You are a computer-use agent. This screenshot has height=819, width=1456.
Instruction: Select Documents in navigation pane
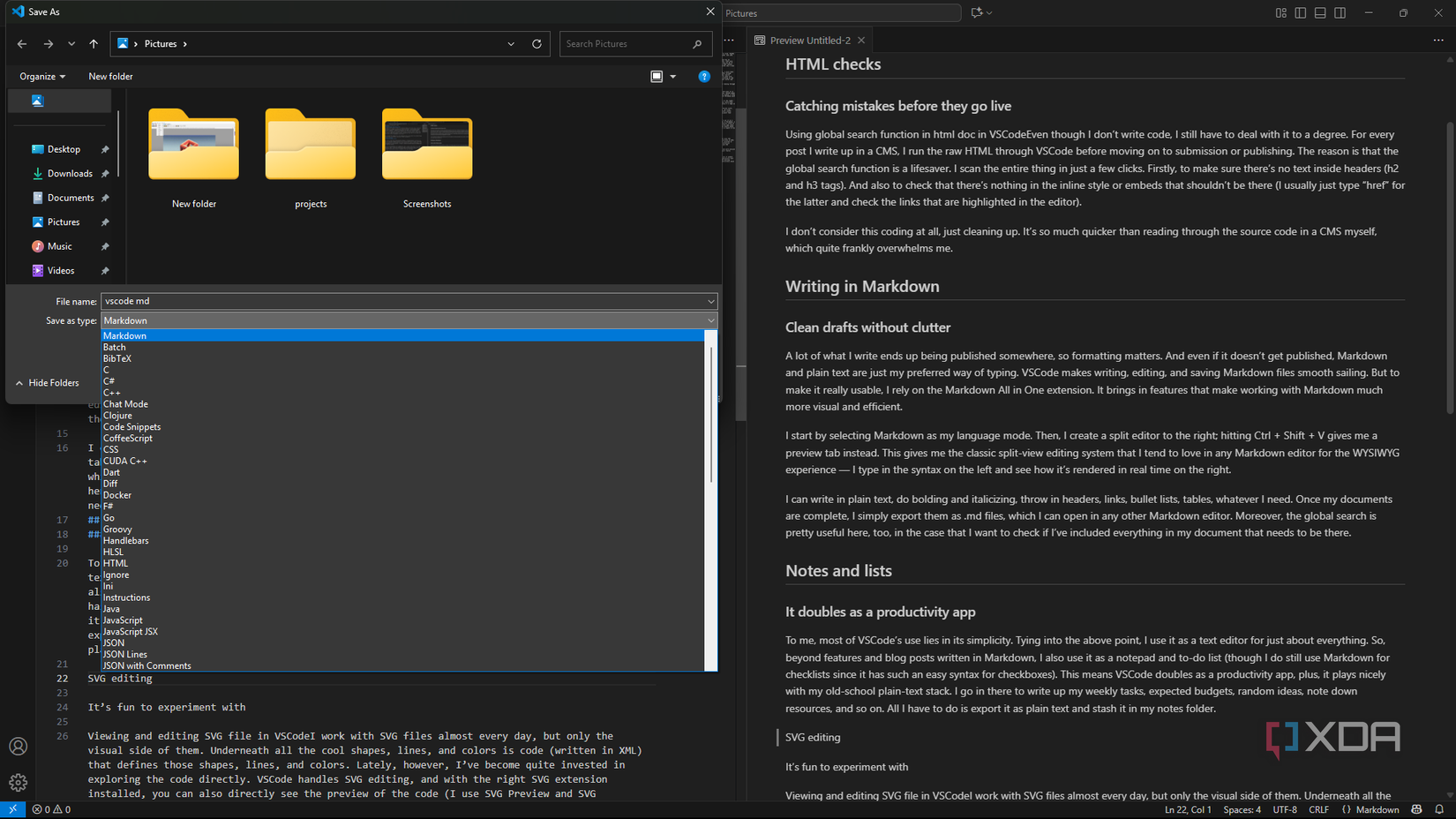(x=71, y=198)
